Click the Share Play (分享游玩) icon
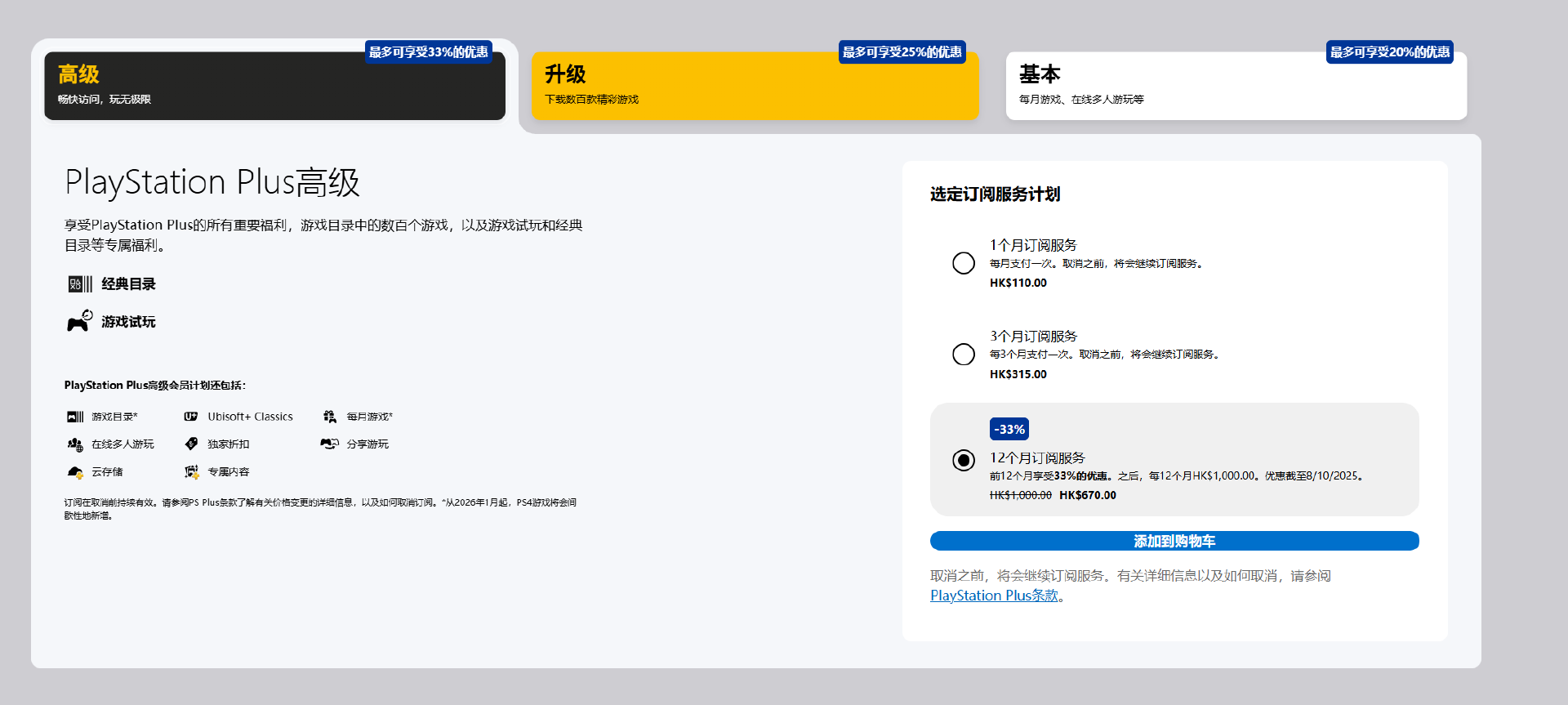Screen dimensions: 1568x705 pyautogui.click(x=330, y=444)
